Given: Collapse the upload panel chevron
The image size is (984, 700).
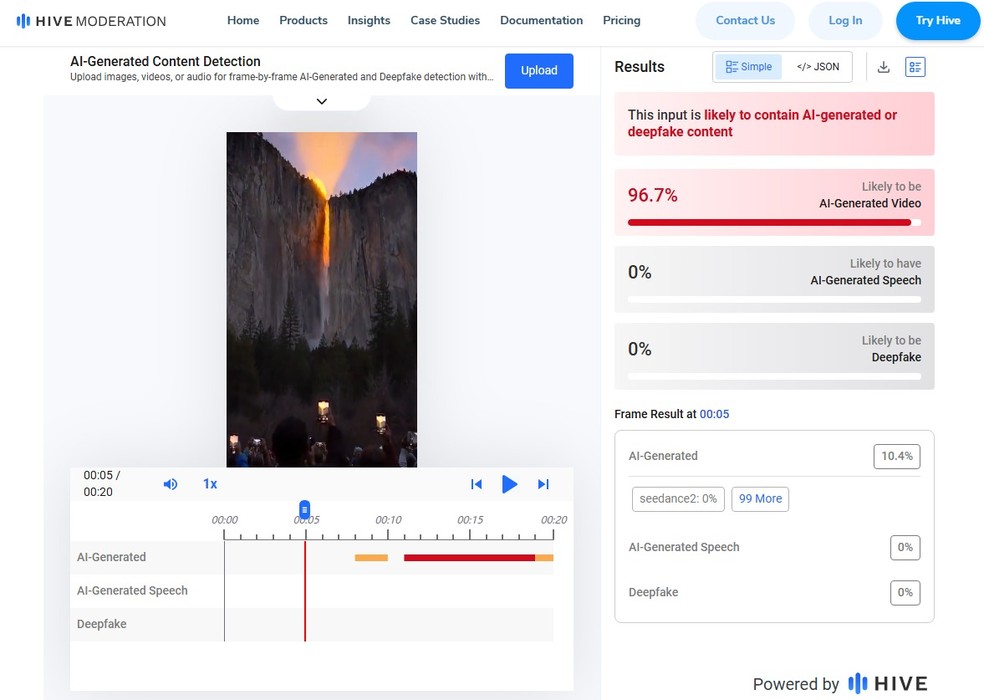Looking at the screenshot, I should (322, 102).
